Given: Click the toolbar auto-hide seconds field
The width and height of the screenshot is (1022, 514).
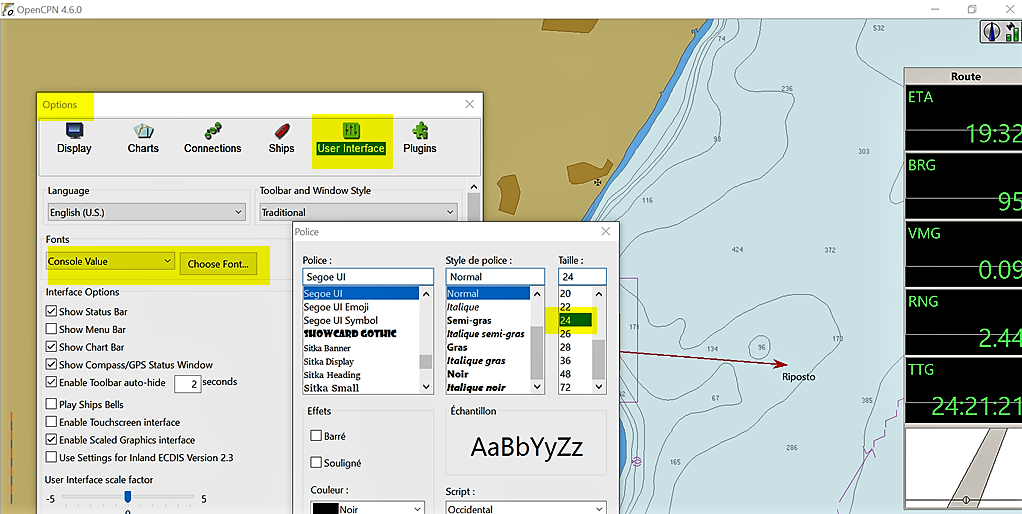Looking at the screenshot, I should 187,384.
